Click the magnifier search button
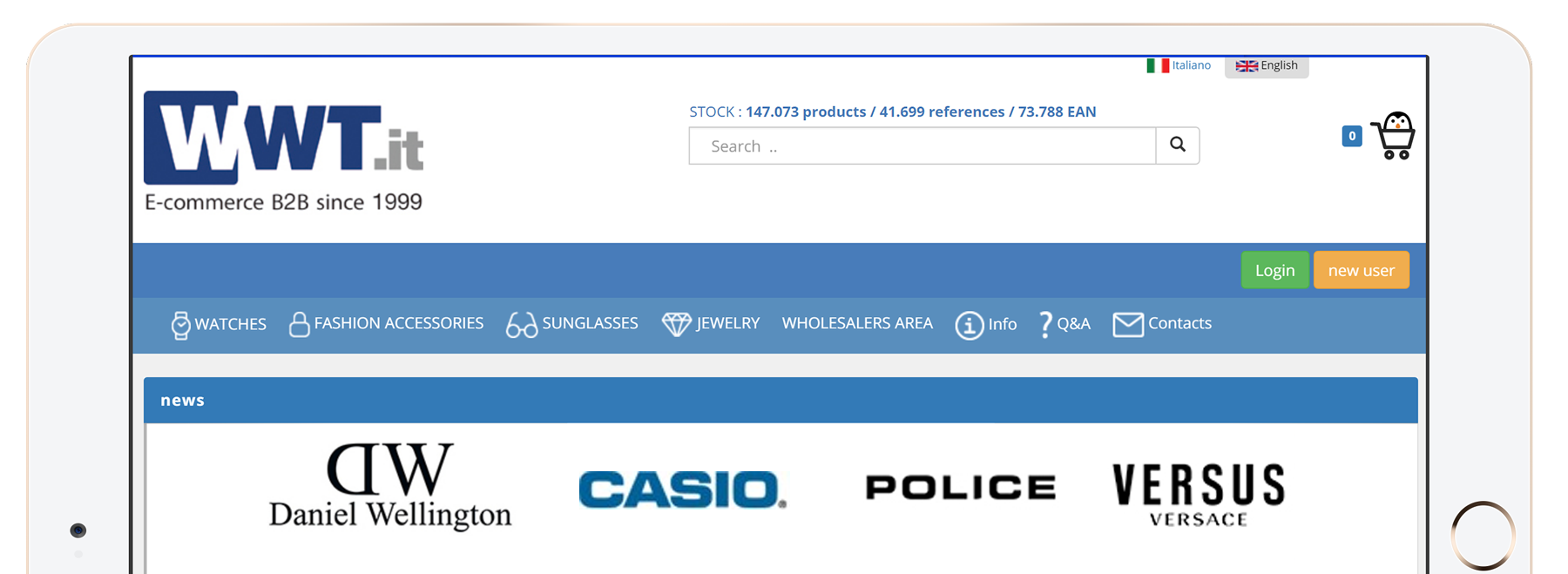The width and height of the screenshot is (1568, 574). (x=1178, y=145)
